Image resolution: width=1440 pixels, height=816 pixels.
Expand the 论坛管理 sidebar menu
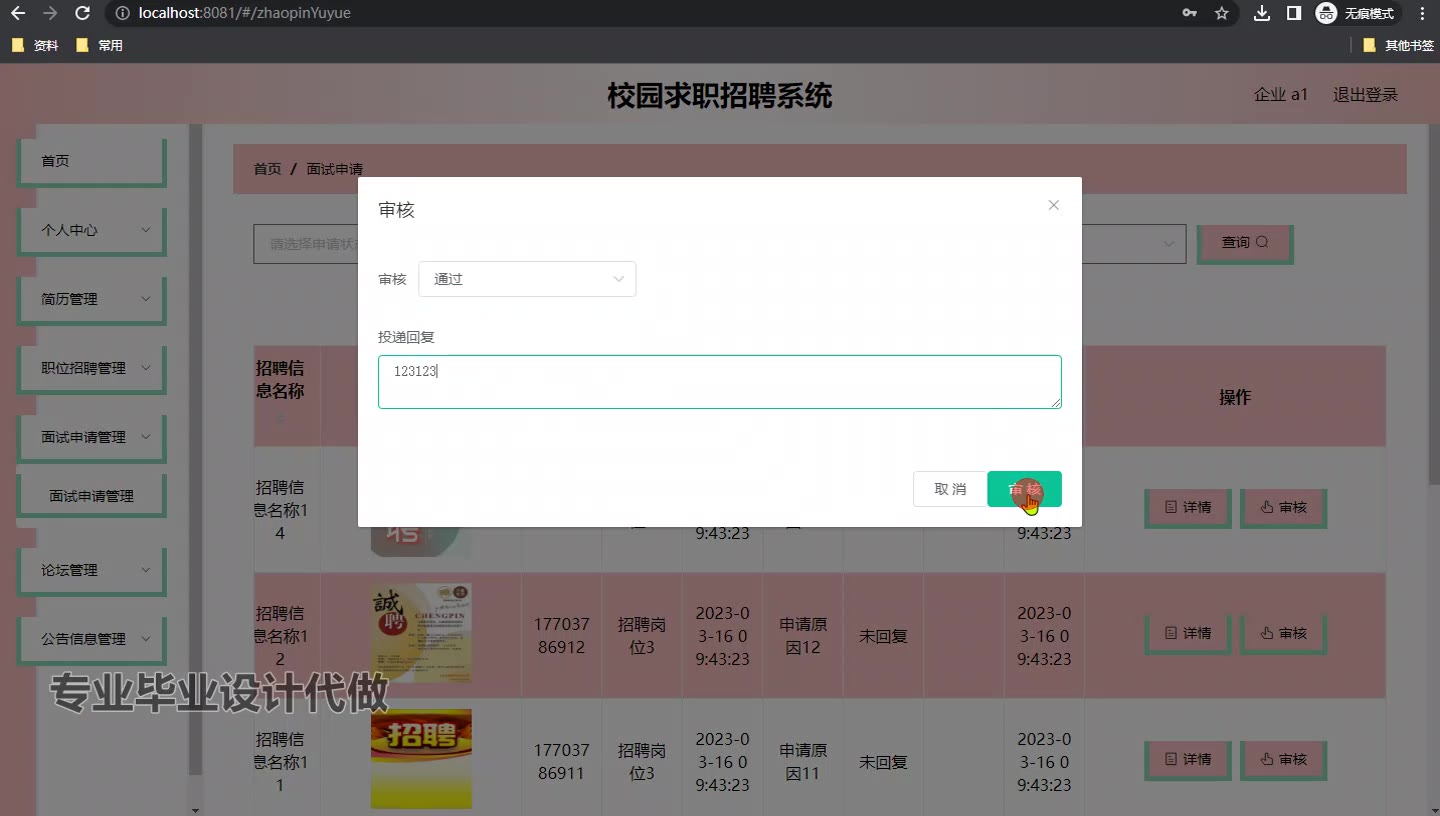click(92, 570)
